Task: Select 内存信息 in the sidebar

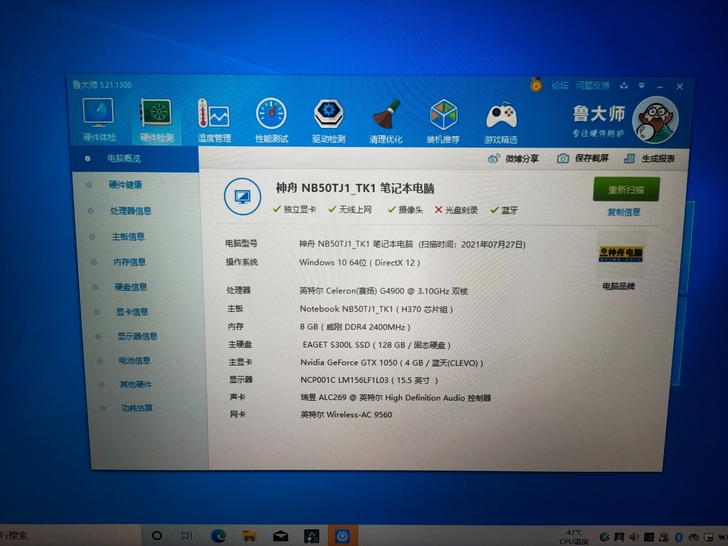Action: pos(130,262)
